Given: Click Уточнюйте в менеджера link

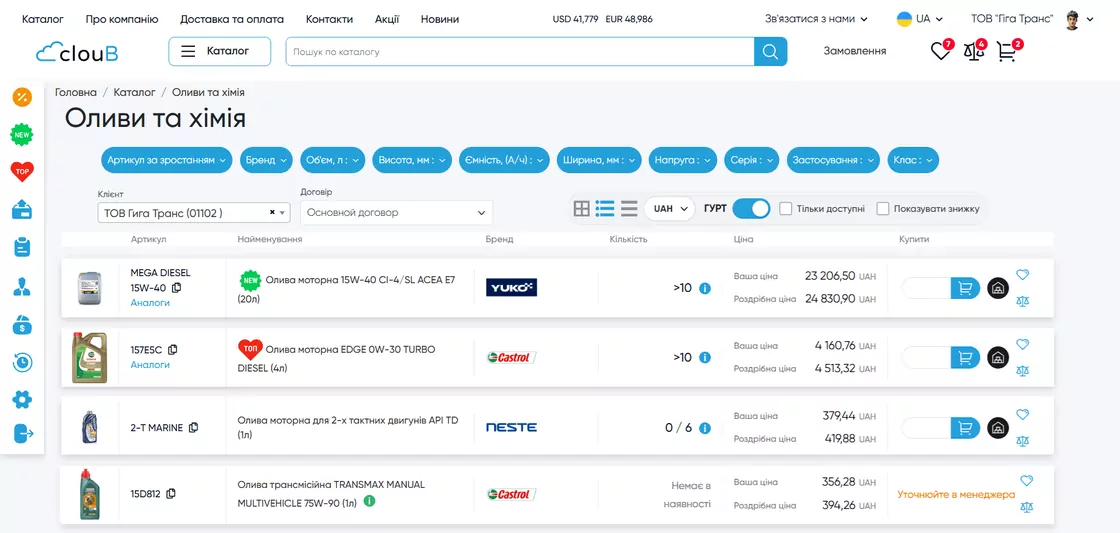Looking at the screenshot, I should (x=956, y=494).
